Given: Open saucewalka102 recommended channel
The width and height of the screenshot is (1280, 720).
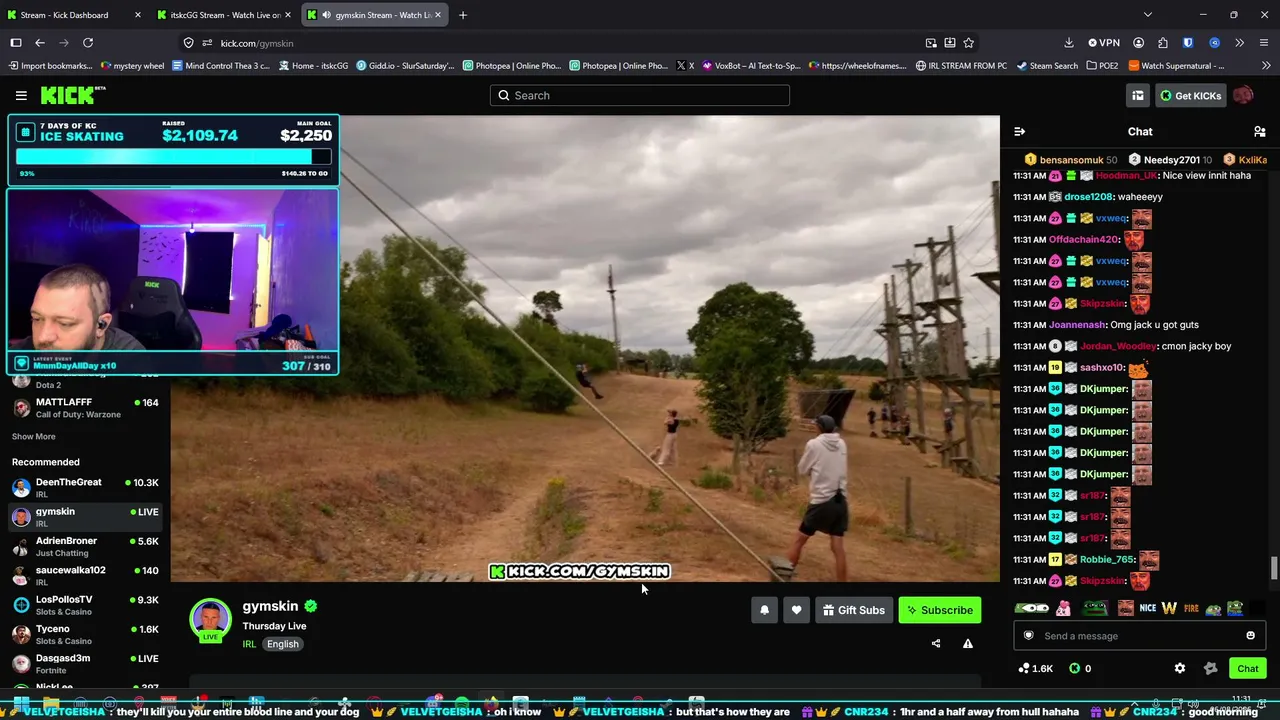Looking at the screenshot, I should (x=85, y=575).
